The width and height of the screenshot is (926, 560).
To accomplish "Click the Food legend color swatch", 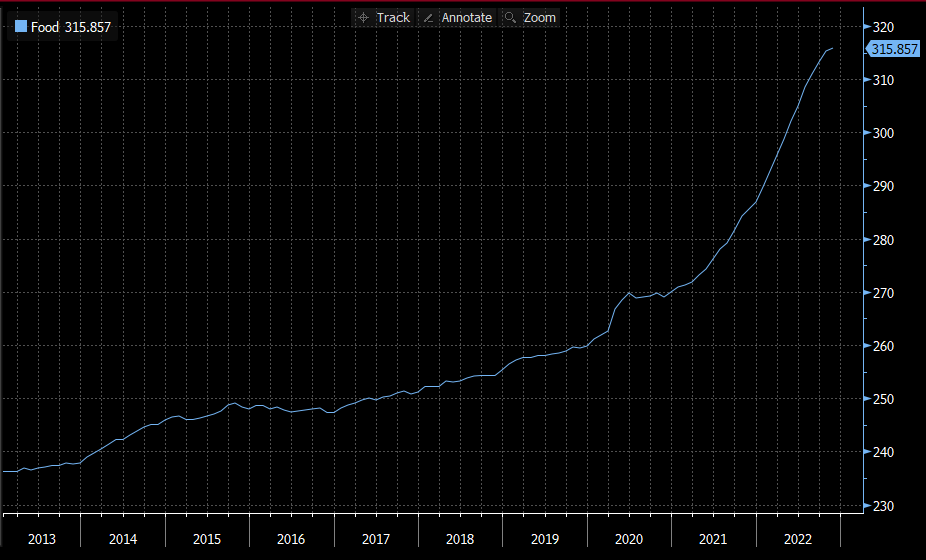I will click(x=21, y=27).
